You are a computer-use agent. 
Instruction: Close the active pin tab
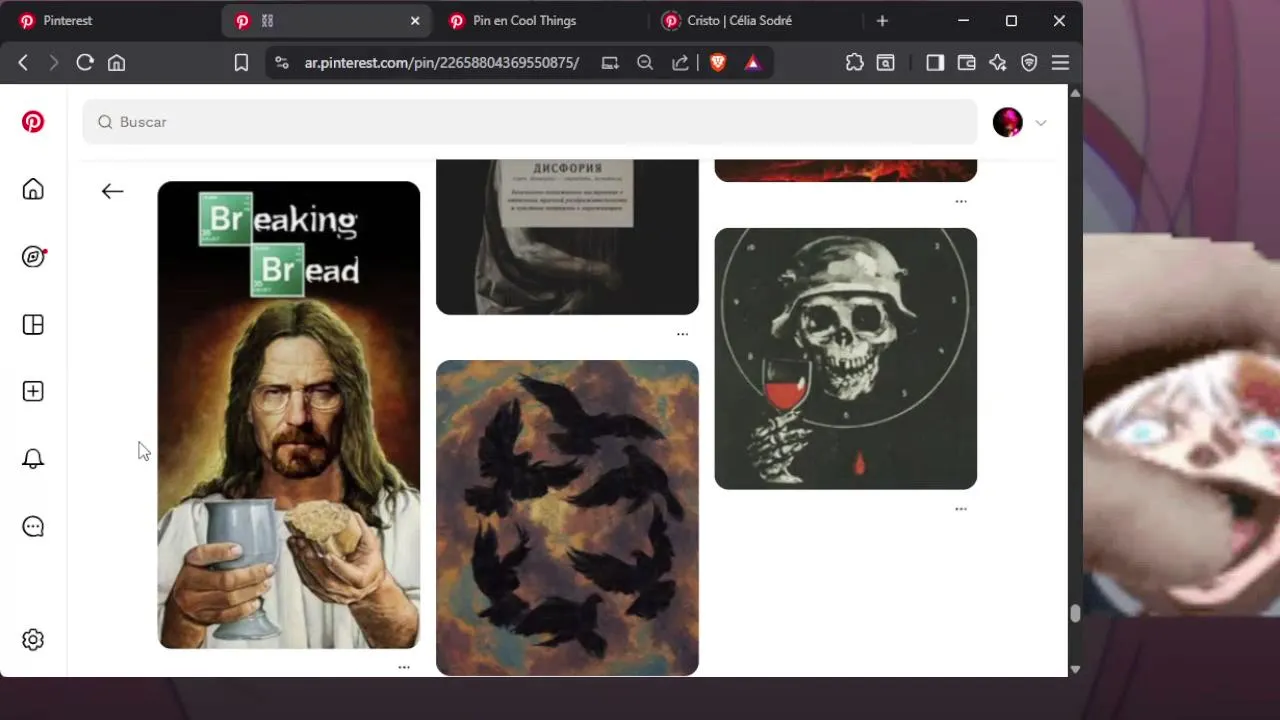[x=415, y=21]
